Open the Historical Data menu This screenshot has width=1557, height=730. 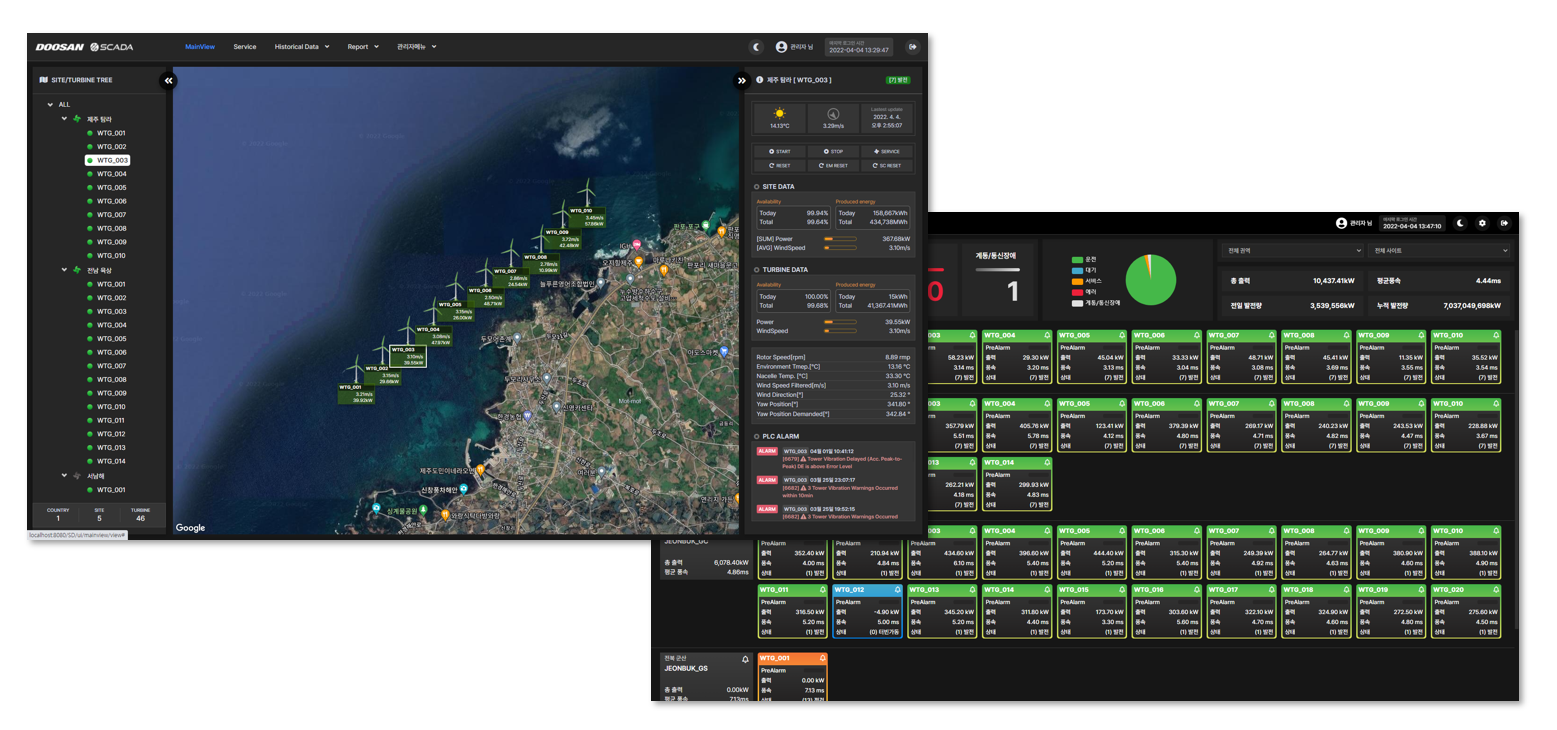[301, 47]
